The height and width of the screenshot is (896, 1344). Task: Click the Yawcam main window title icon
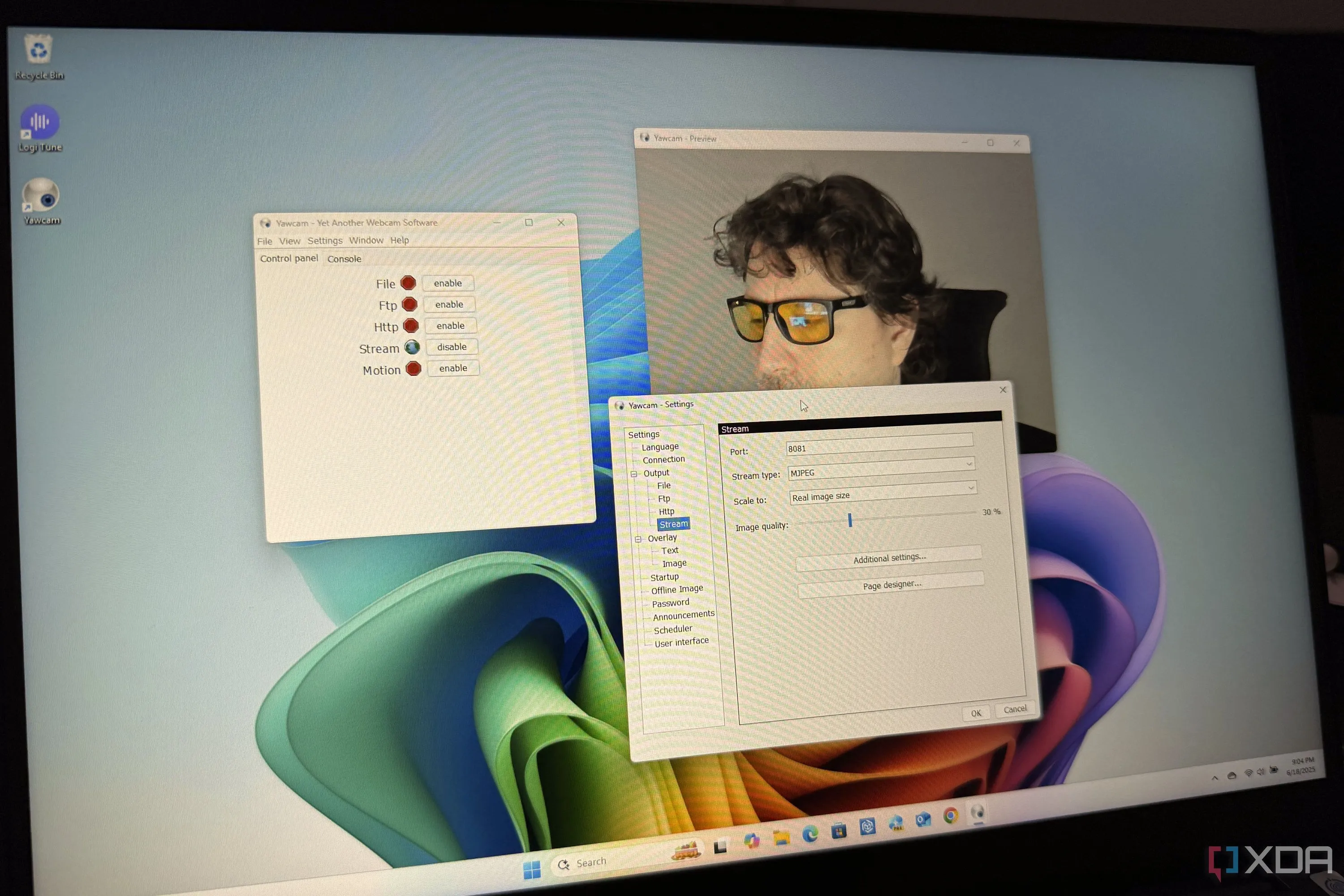tap(265, 223)
